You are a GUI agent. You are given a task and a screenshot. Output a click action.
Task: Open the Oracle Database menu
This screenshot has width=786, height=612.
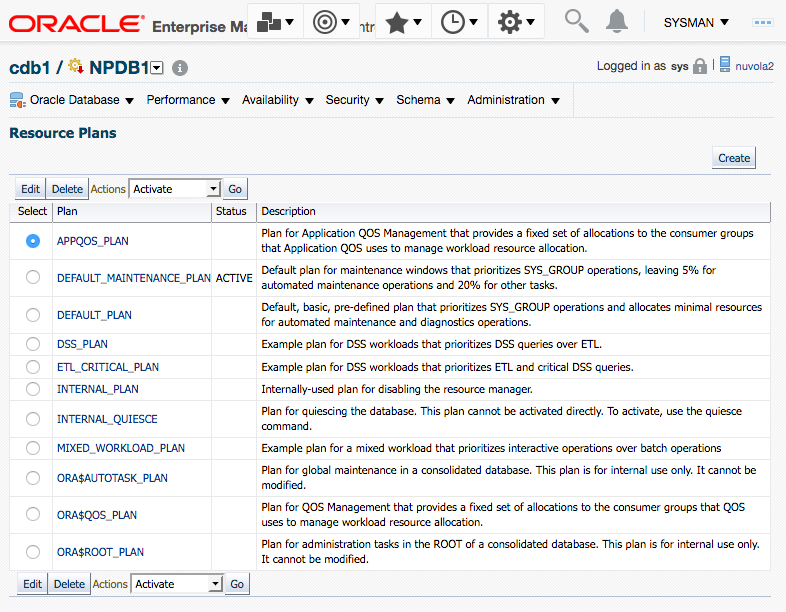click(82, 100)
